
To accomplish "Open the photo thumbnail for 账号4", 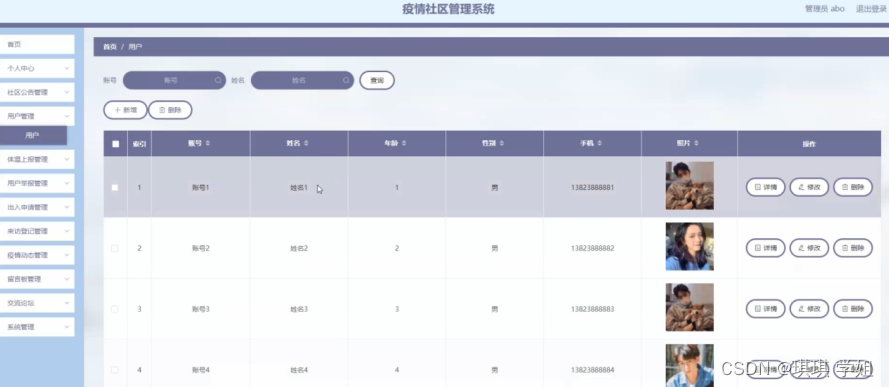I will coord(689,365).
